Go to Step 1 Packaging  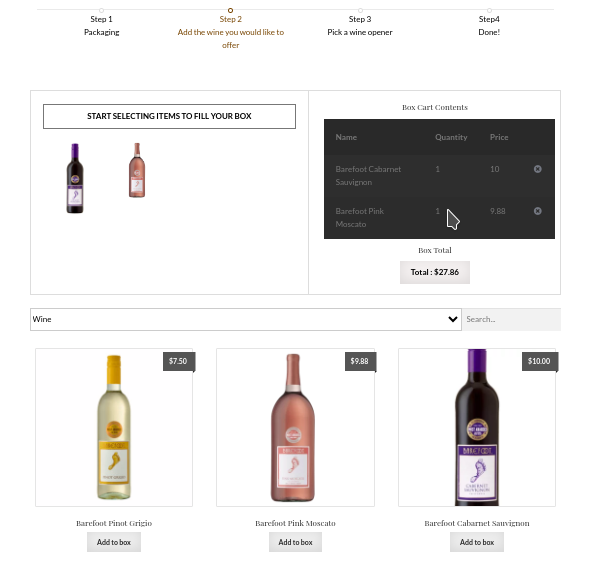pyautogui.click(x=102, y=25)
